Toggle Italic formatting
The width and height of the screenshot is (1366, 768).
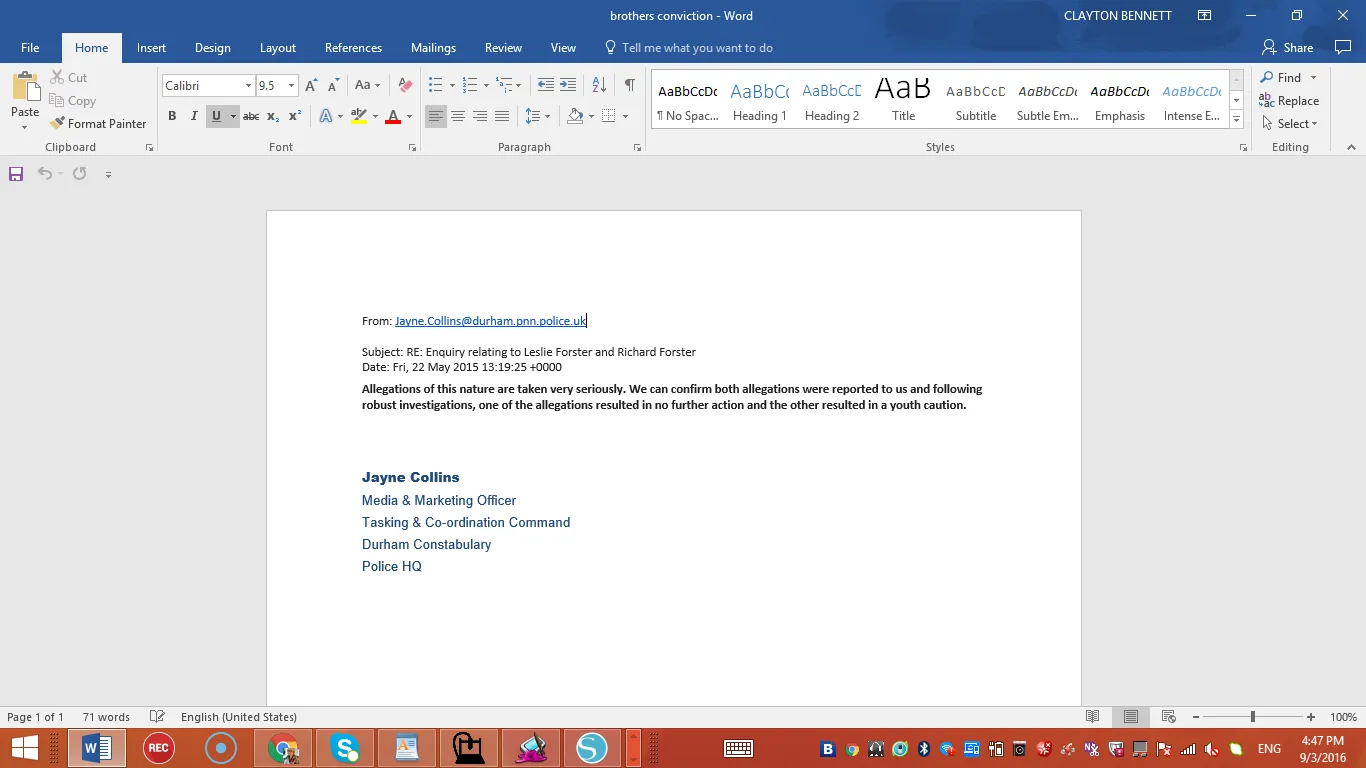click(194, 116)
